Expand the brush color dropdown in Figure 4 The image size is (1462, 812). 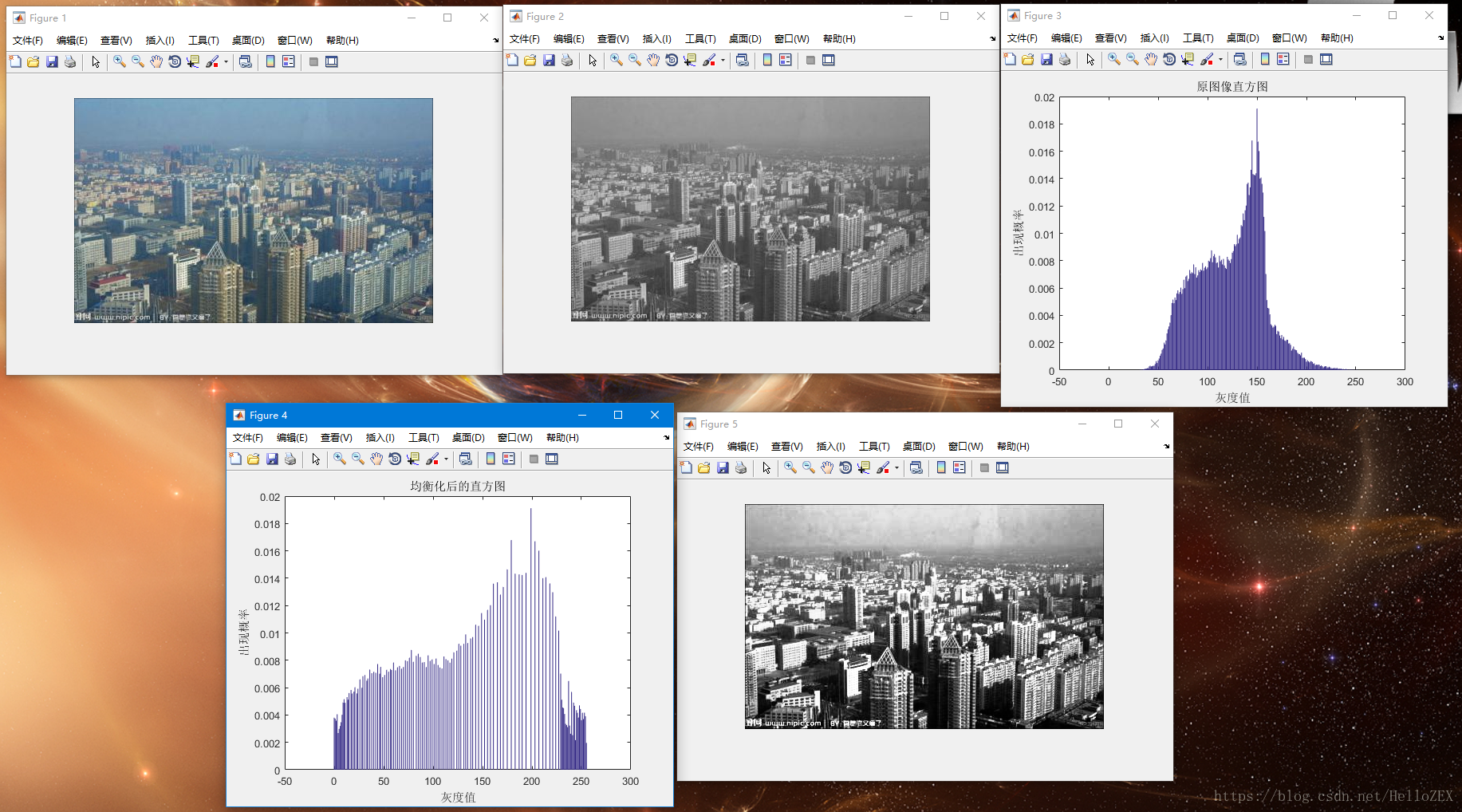pyautogui.click(x=446, y=459)
